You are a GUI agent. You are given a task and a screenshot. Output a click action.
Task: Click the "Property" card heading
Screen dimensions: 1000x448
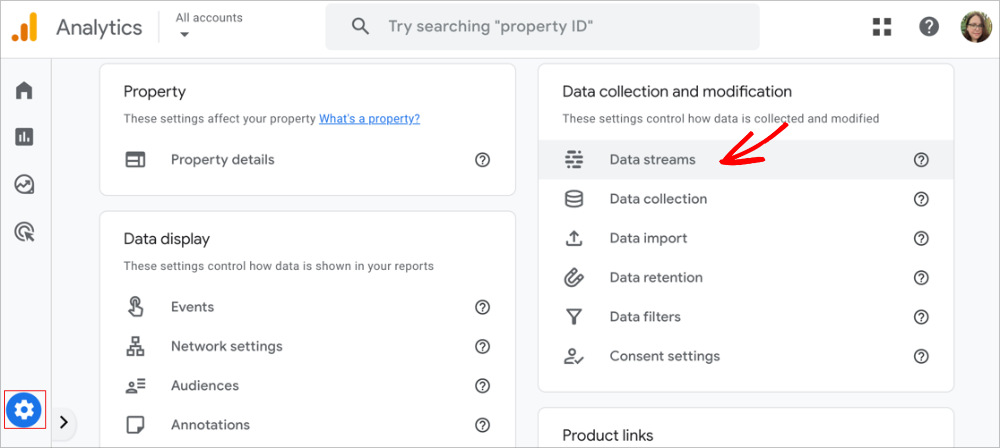(x=155, y=92)
